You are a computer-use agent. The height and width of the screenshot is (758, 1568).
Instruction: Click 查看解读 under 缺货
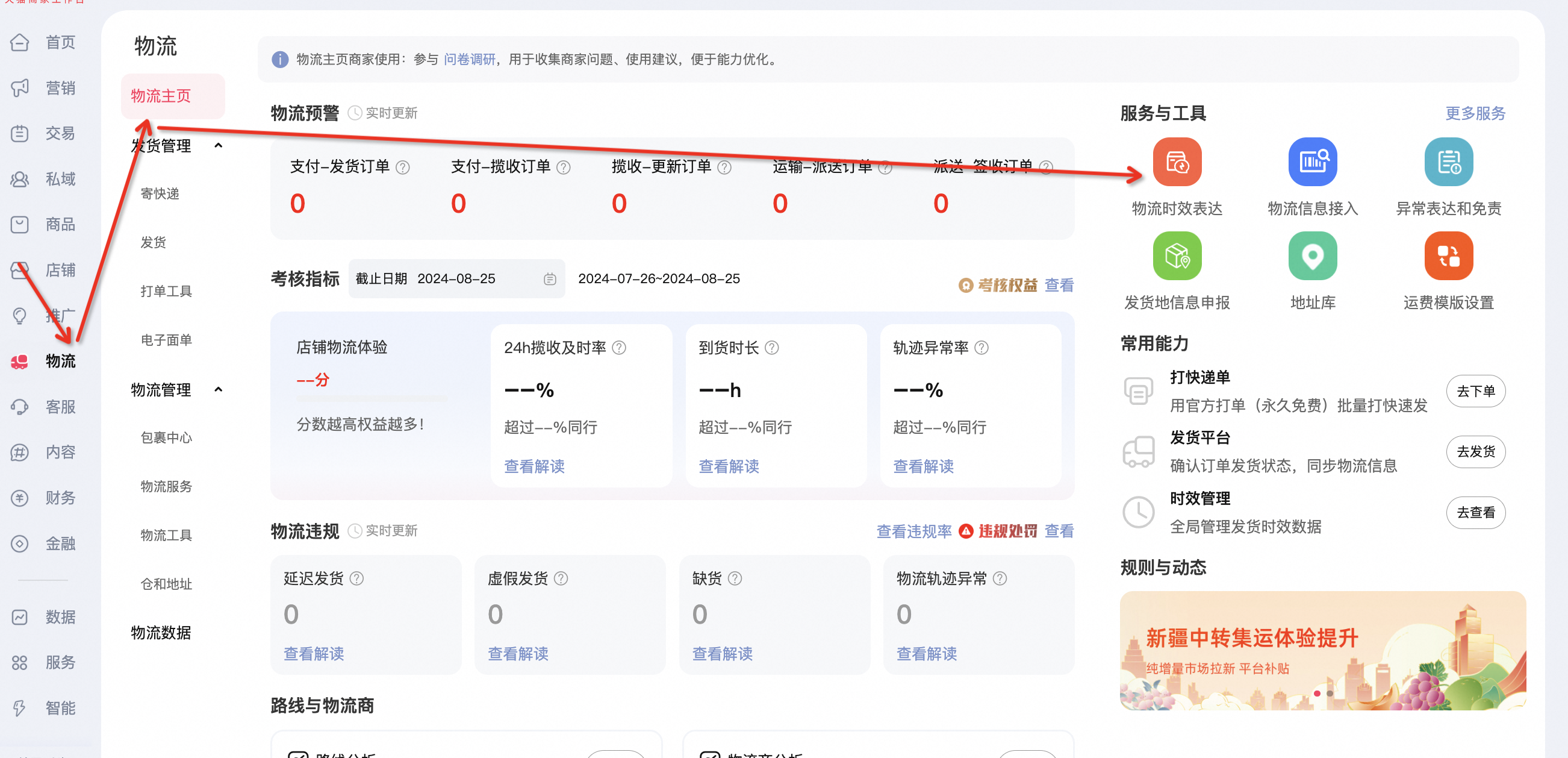click(x=722, y=653)
